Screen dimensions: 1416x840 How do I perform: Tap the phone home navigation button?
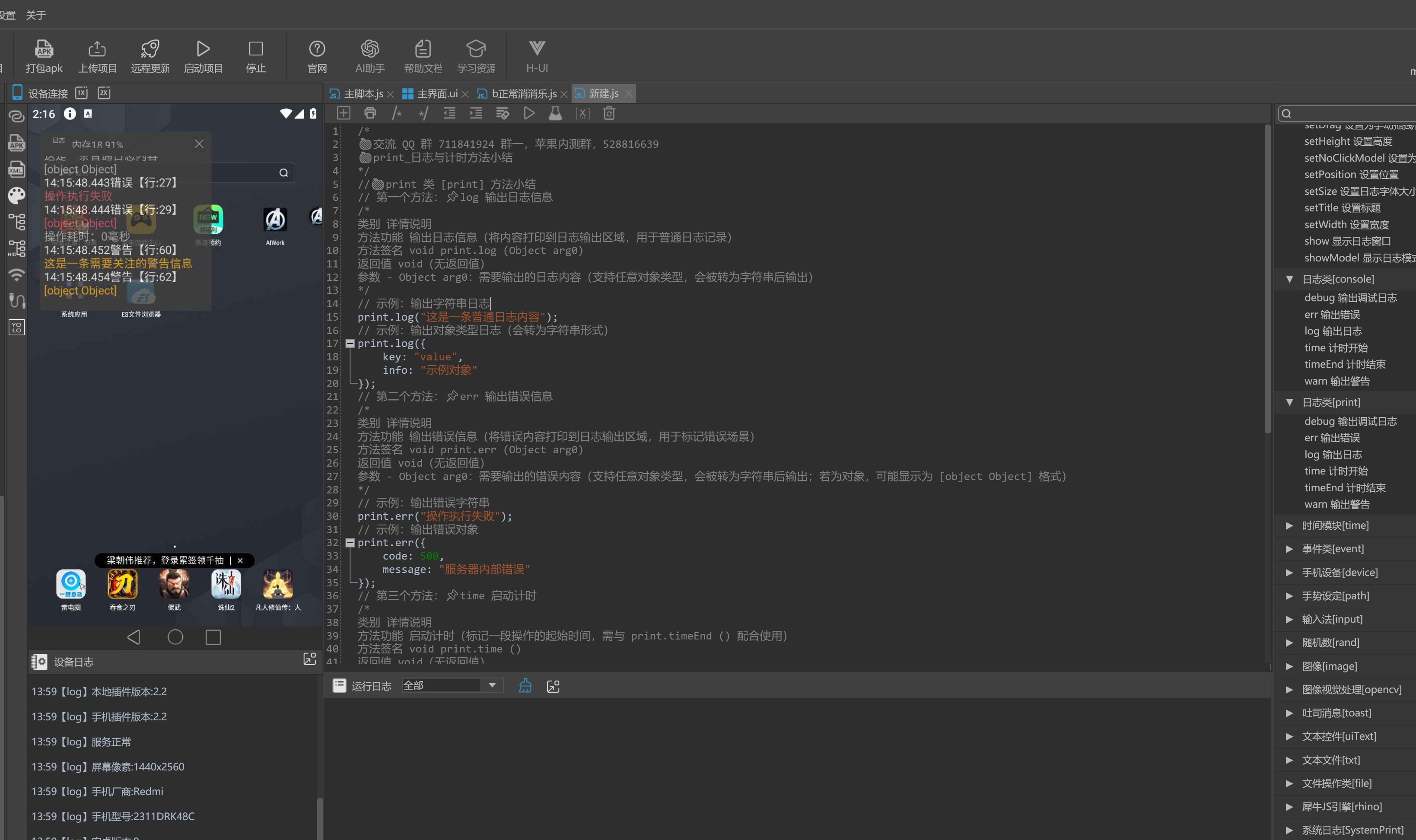175,637
